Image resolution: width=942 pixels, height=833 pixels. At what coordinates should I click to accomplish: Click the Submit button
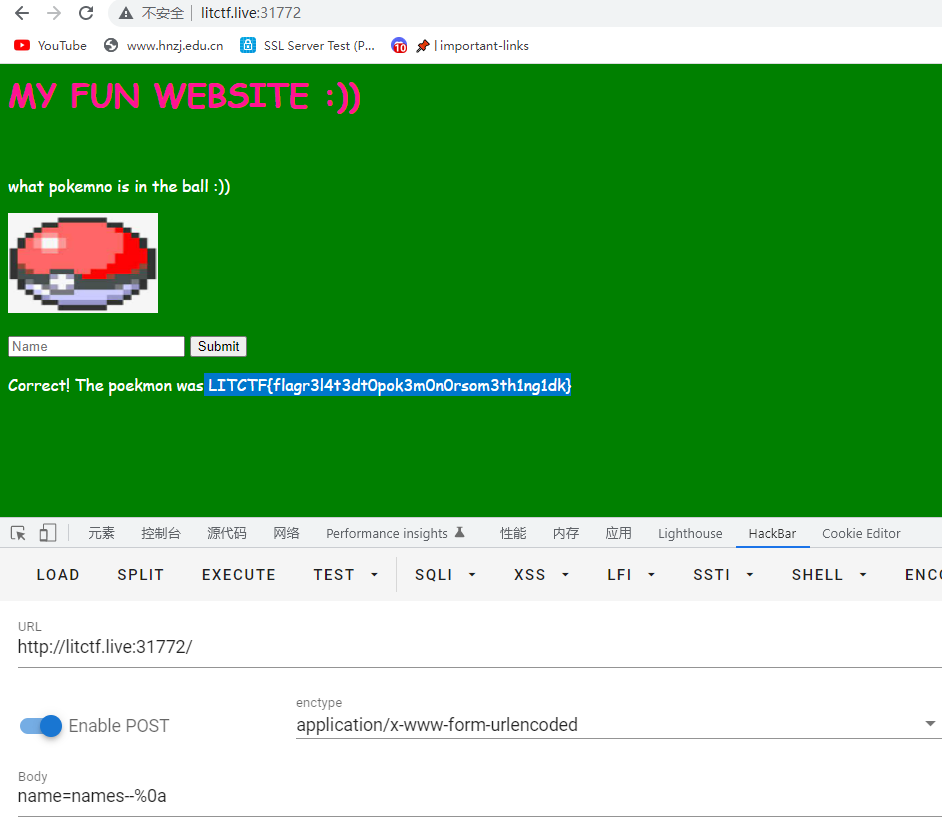pos(219,347)
